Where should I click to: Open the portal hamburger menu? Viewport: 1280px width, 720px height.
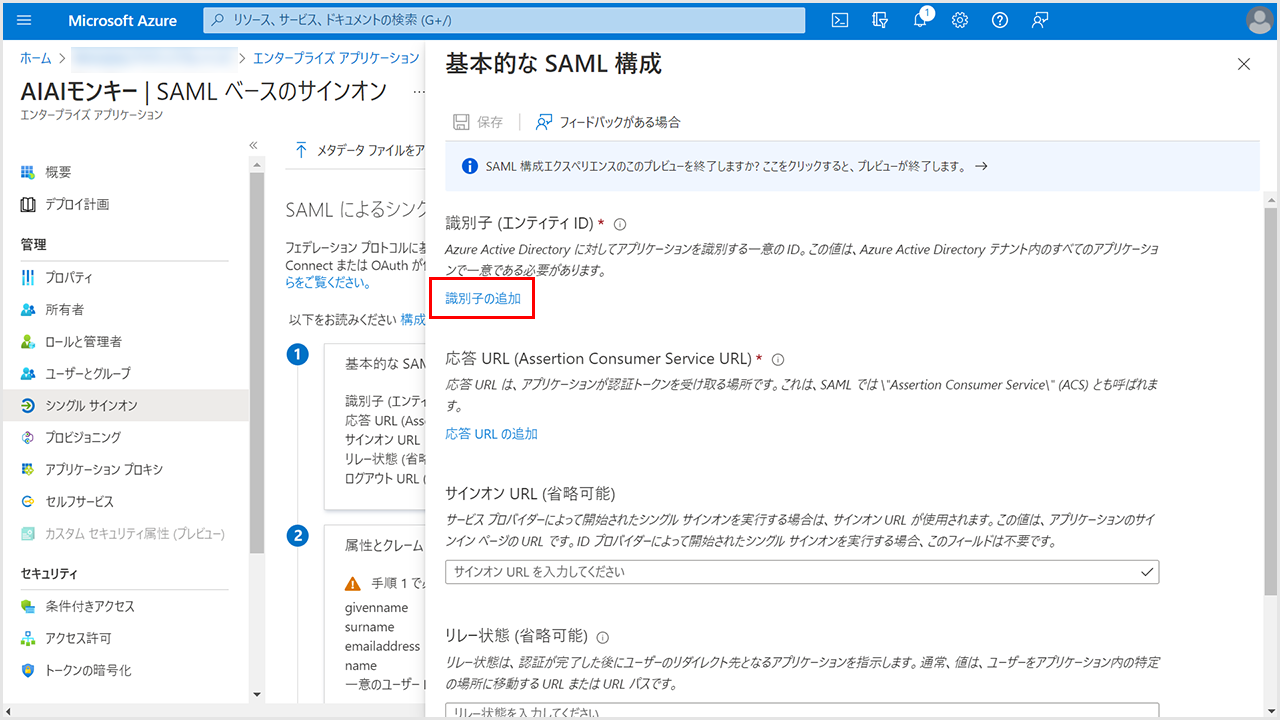(x=25, y=20)
